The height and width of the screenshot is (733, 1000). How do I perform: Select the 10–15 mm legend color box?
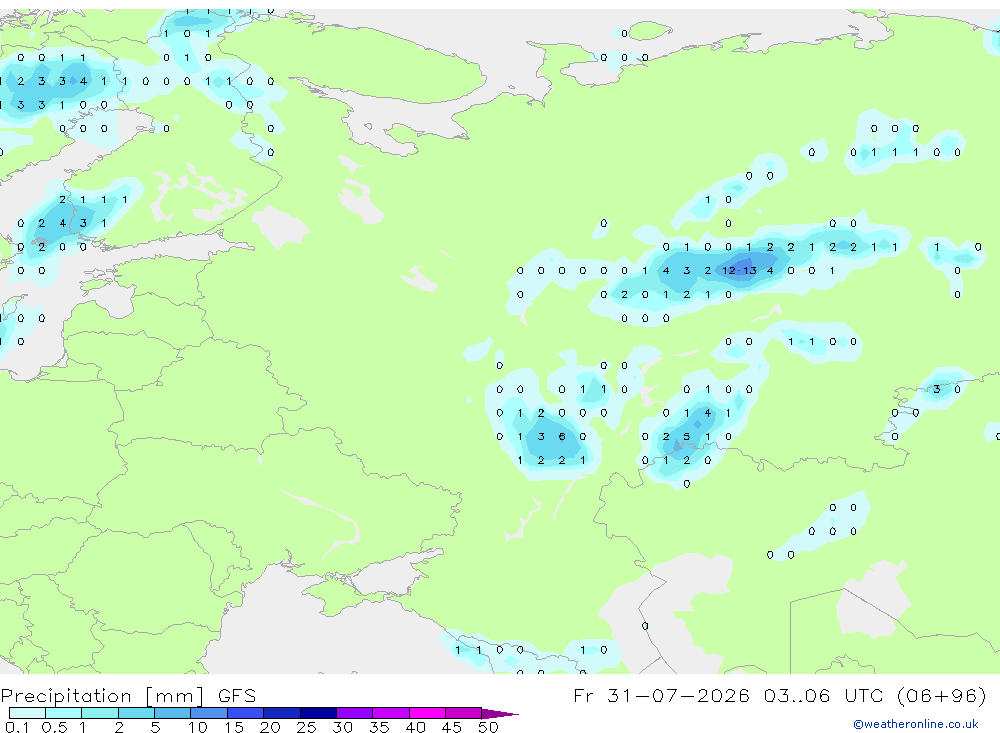tap(209, 713)
